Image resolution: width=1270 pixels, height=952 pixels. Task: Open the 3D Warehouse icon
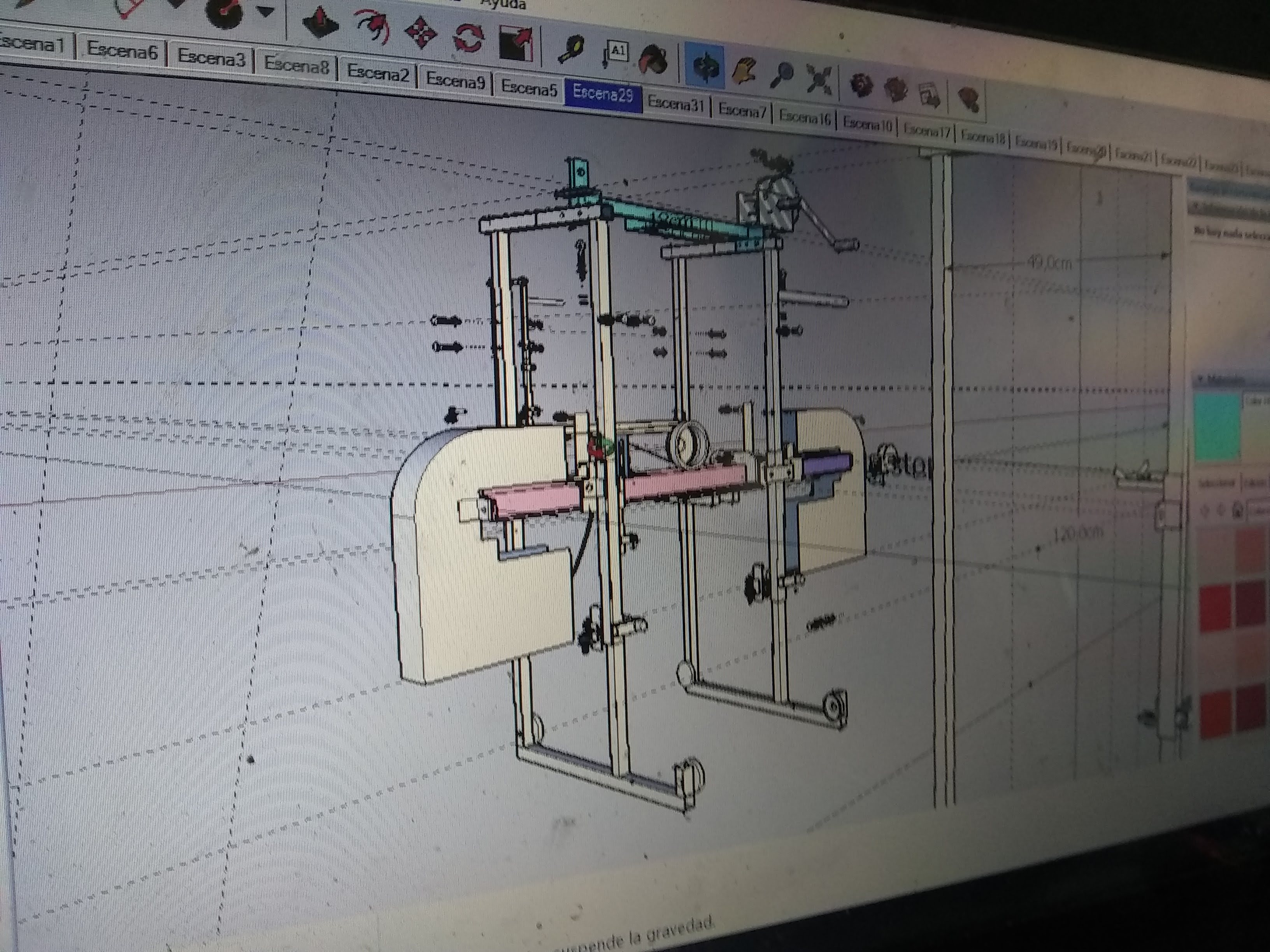tap(861, 85)
